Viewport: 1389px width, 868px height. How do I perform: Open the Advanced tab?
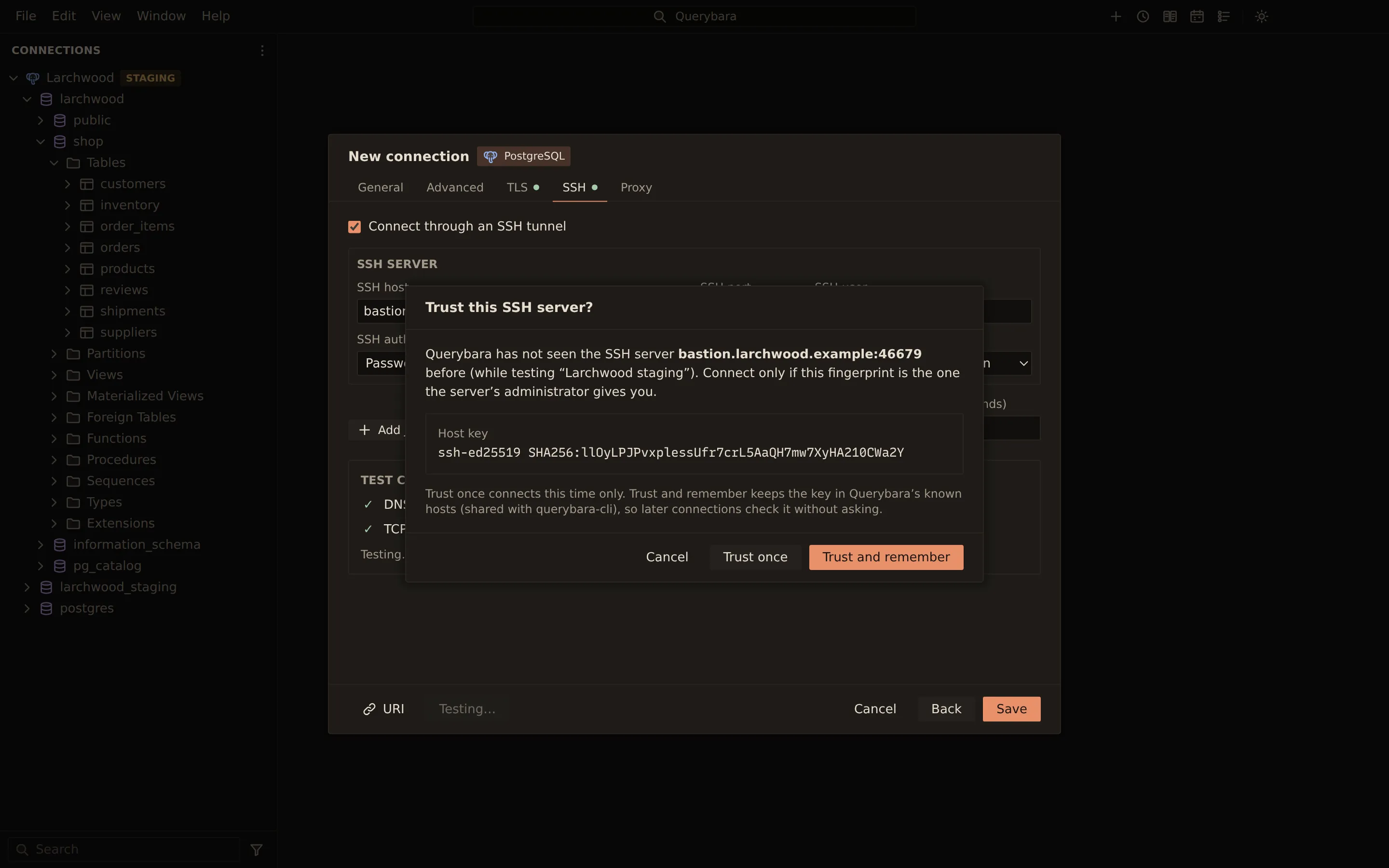(x=455, y=188)
